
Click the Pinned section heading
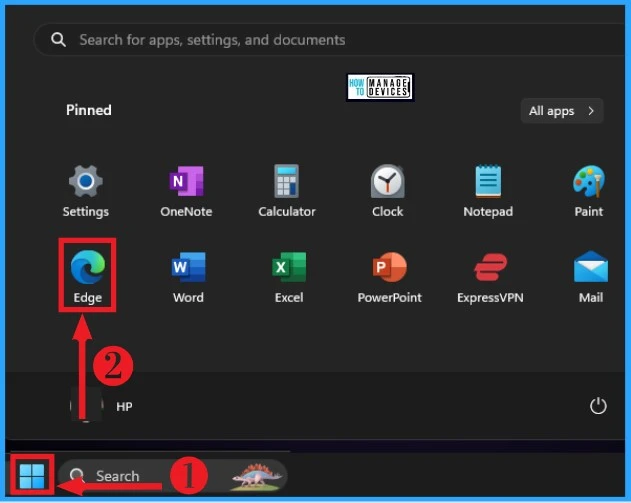pos(89,110)
